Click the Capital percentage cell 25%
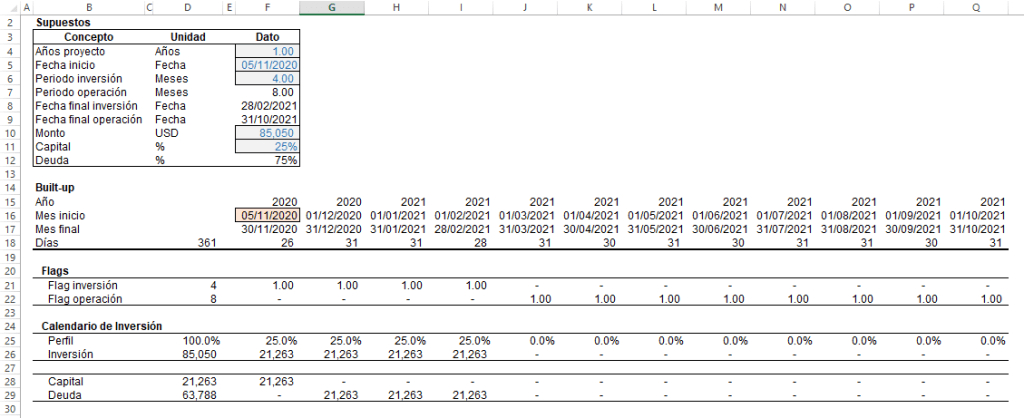 (267, 147)
